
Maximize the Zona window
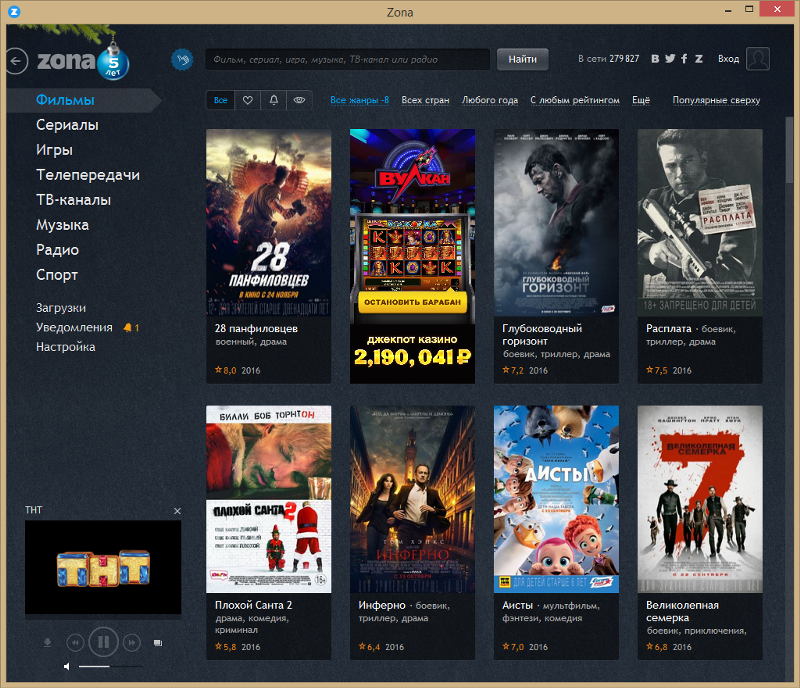pyautogui.click(x=749, y=9)
